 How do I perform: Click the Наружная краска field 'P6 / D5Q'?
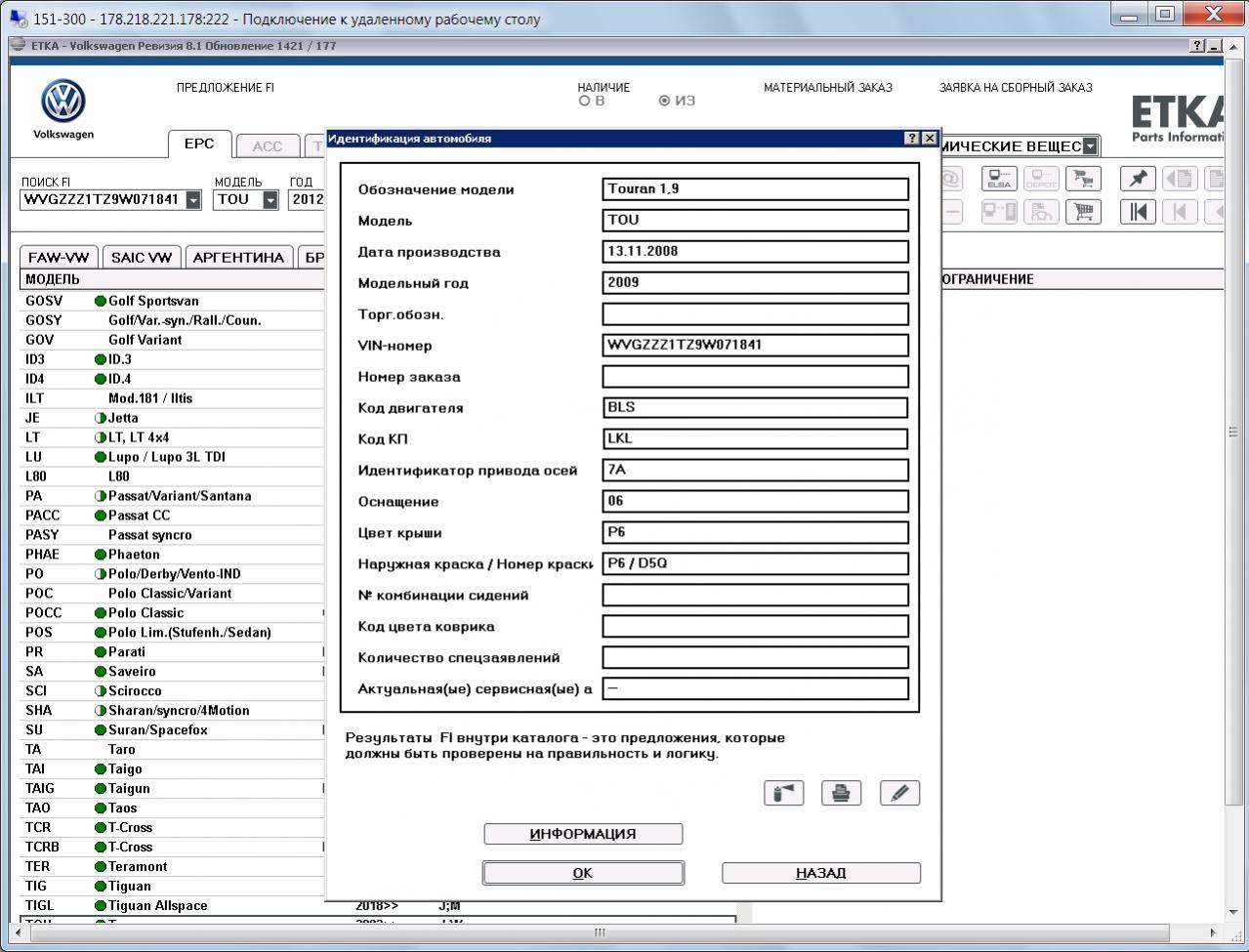coord(756,564)
